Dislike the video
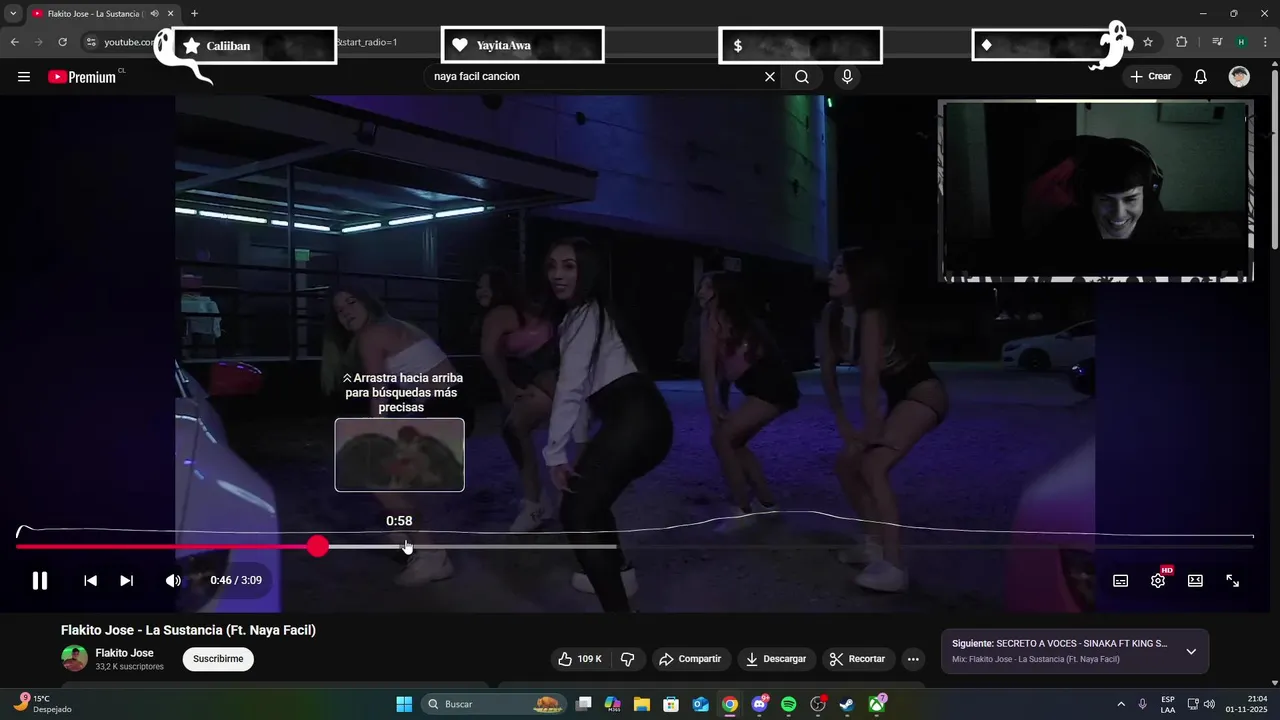Viewport: 1280px width, 720px height. click(x=628, y=659)
